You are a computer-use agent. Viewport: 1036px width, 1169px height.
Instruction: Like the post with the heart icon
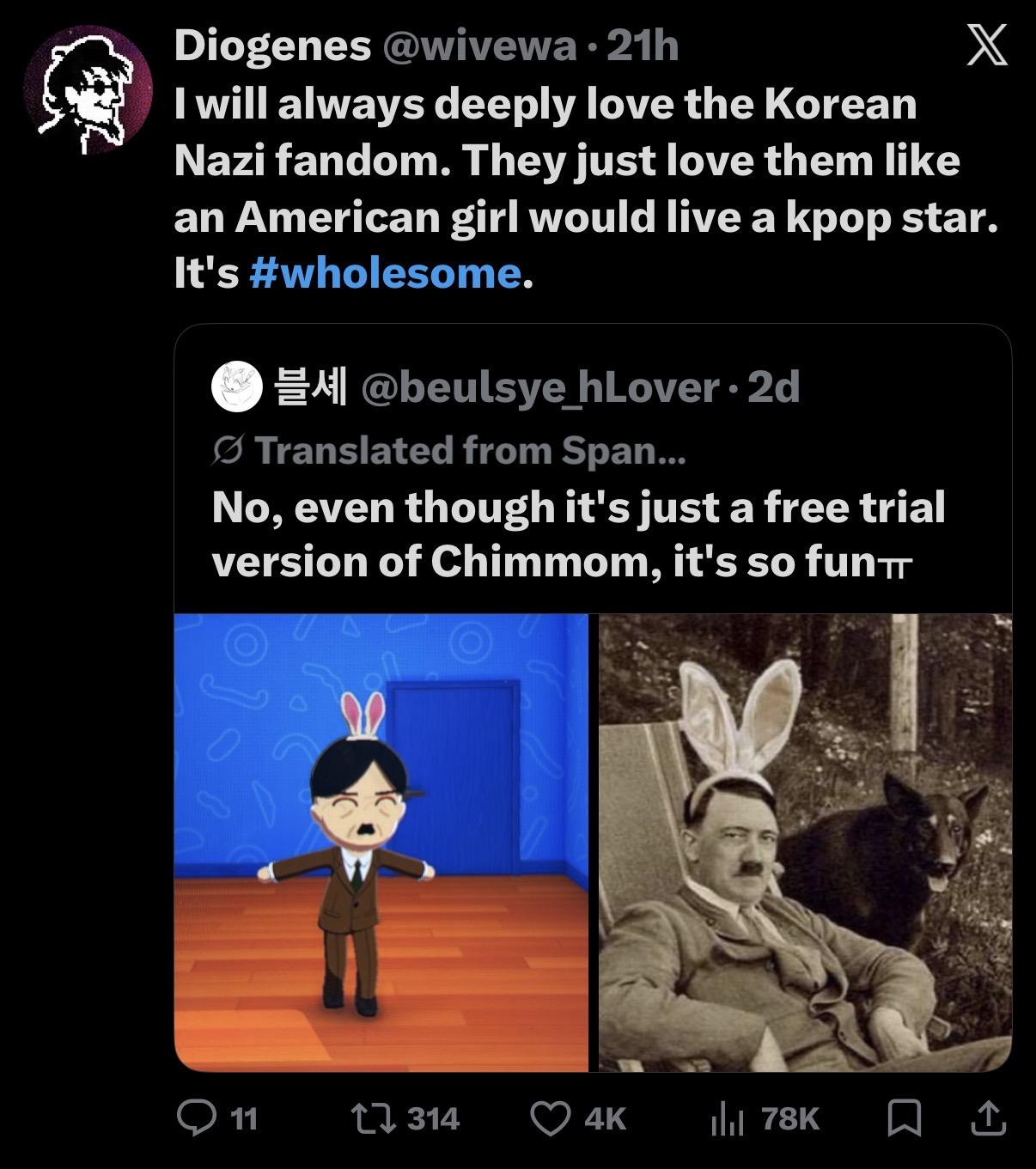[x=551, y=1117]
